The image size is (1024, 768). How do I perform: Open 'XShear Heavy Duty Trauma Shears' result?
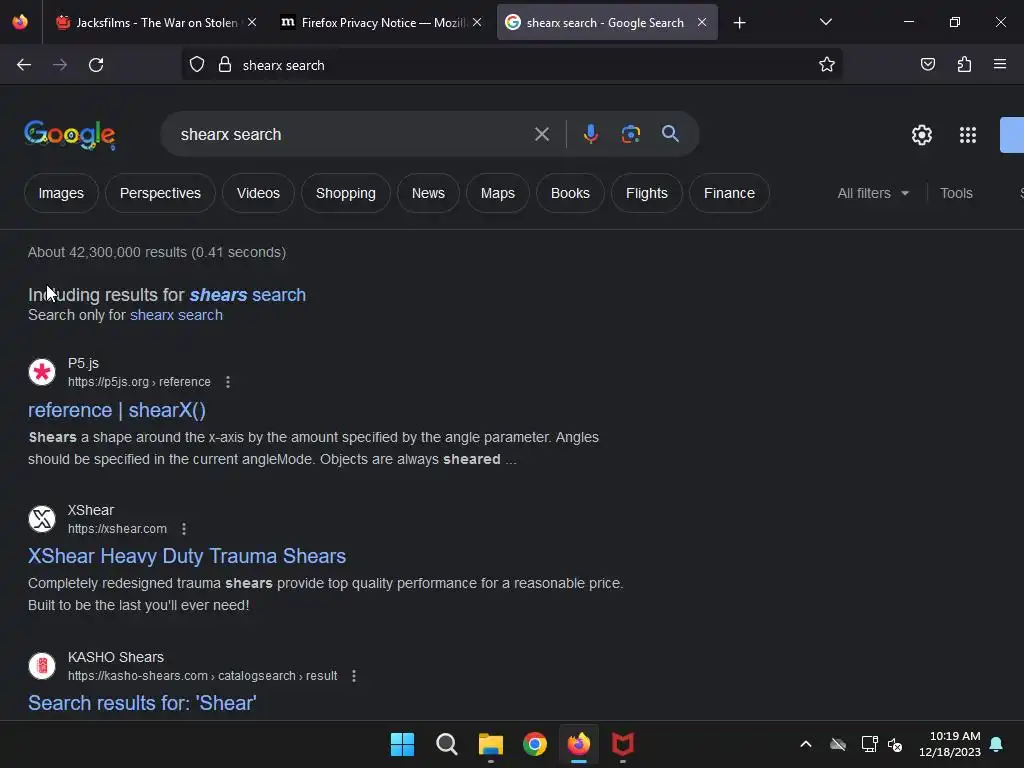[187, 556]
